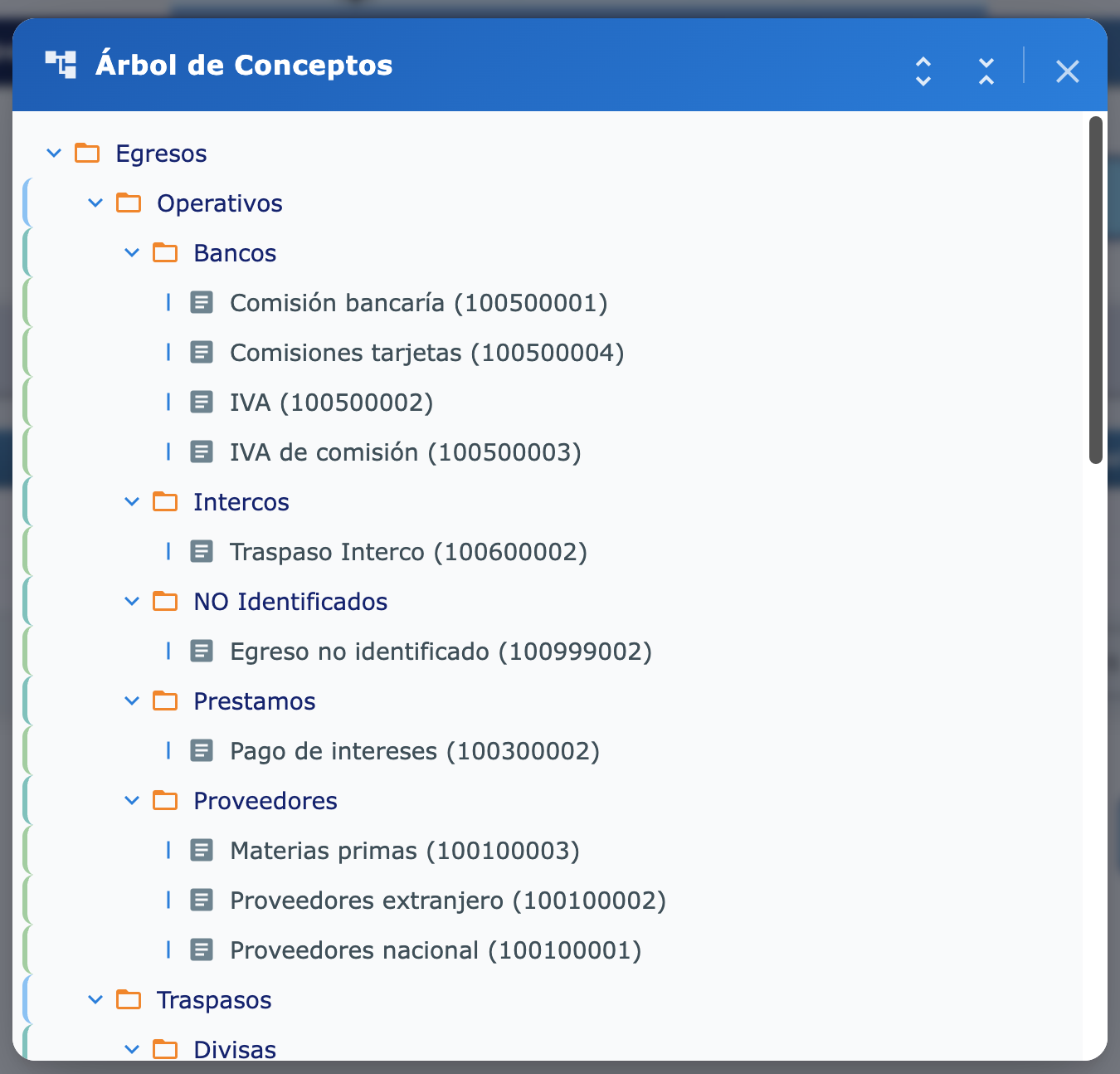
Task: Select Proveedores extranjero (100100002)
Action: pos(447,901)
